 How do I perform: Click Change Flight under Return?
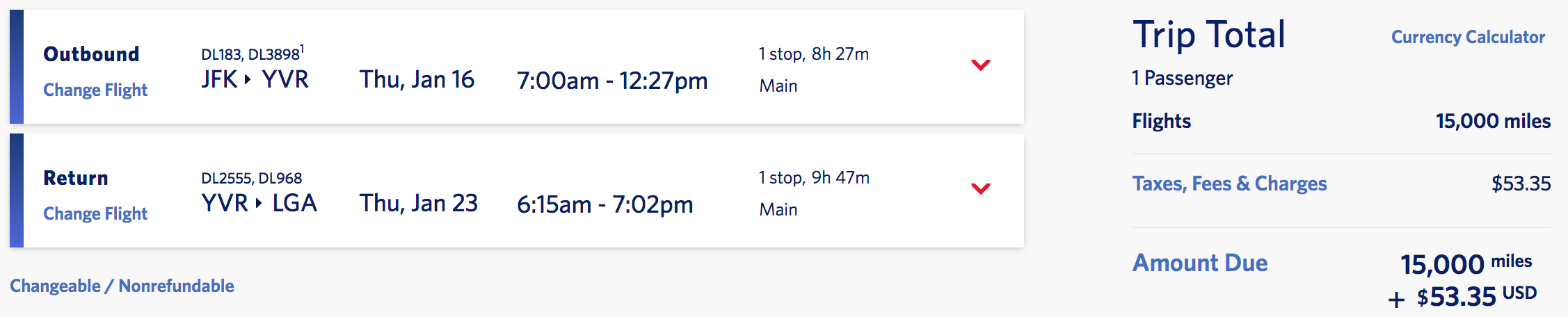[x=95, y=214]
